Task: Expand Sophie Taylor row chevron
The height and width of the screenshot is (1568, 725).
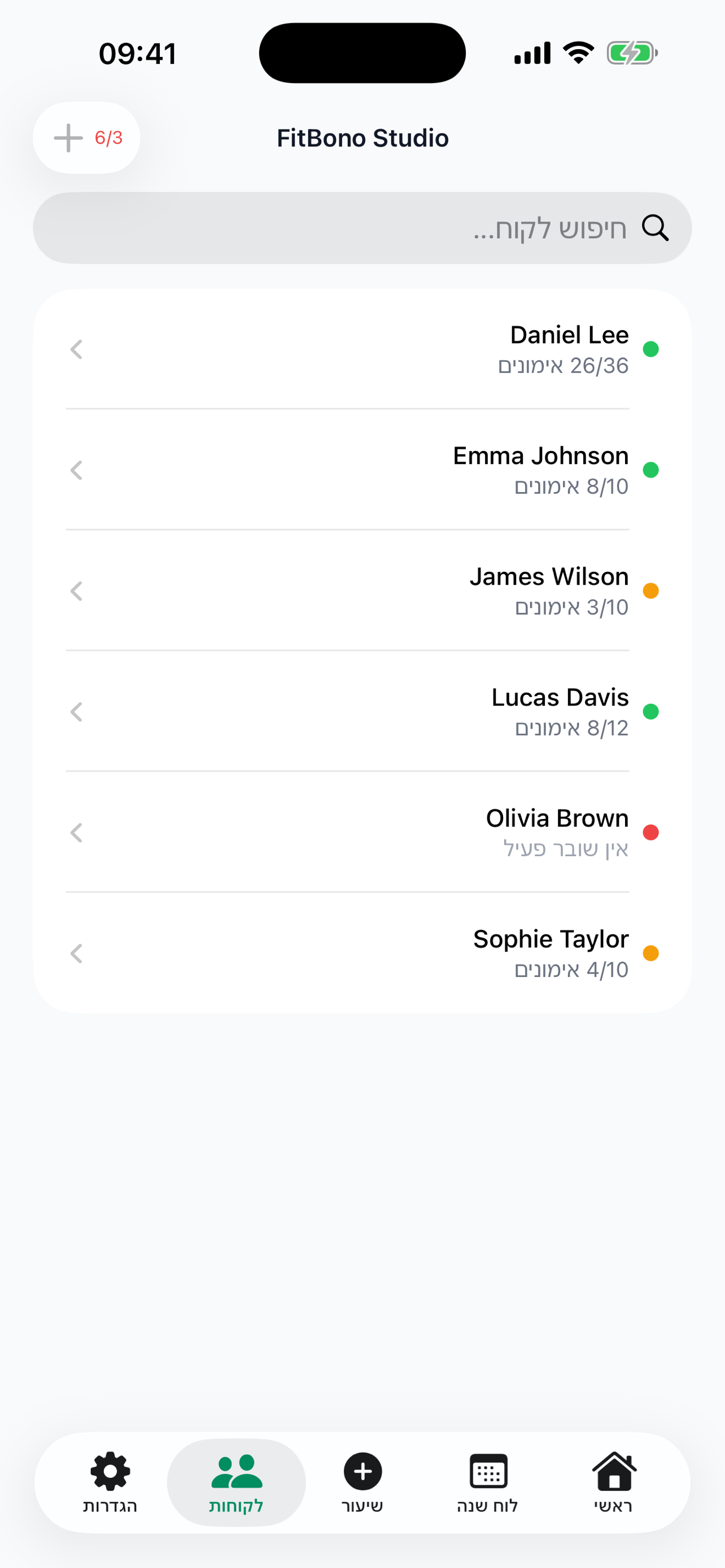Action: click(76, 953)
